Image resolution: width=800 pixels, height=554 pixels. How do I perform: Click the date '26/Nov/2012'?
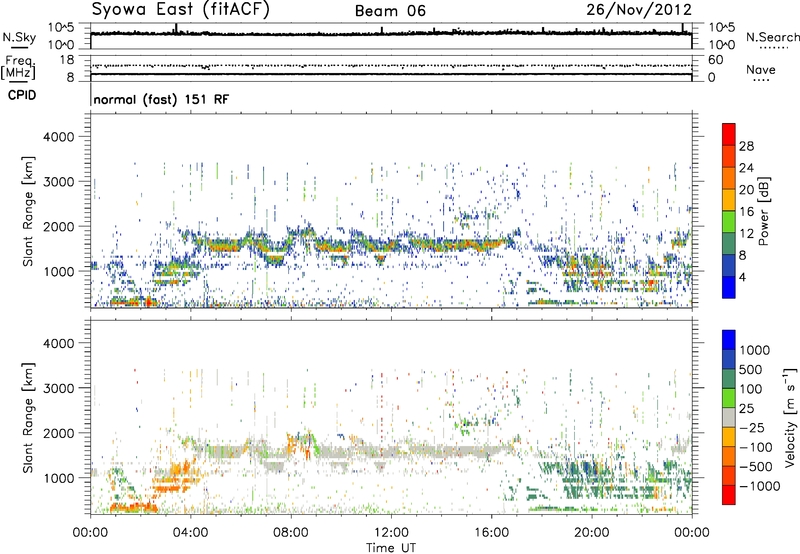pos(639,10)
